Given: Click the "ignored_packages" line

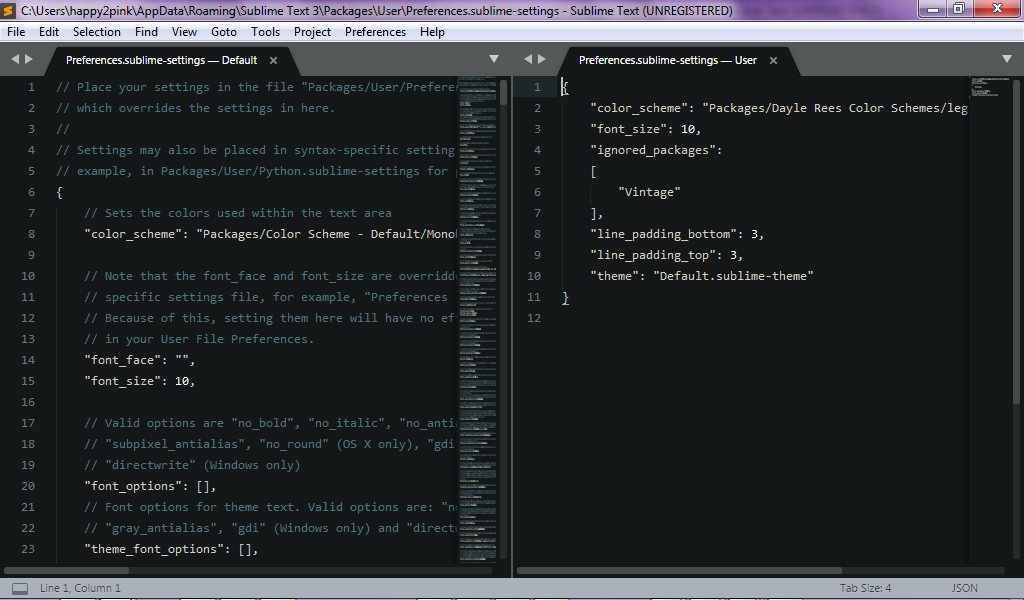Looking at the screenshot, I should [x=656, y=150].
